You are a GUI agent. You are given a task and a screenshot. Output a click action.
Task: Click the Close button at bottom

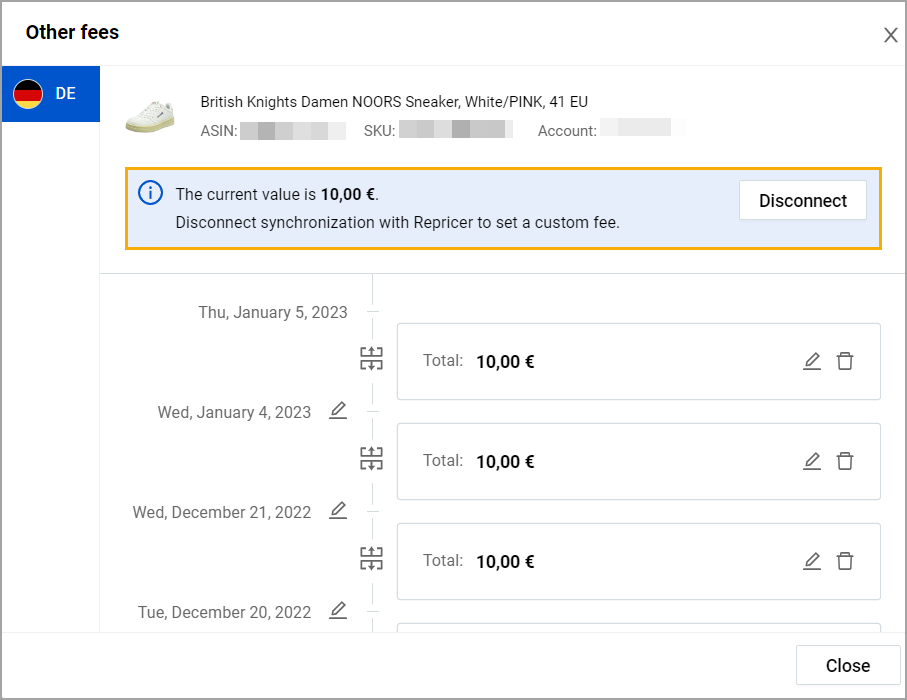tap(847, 665)
